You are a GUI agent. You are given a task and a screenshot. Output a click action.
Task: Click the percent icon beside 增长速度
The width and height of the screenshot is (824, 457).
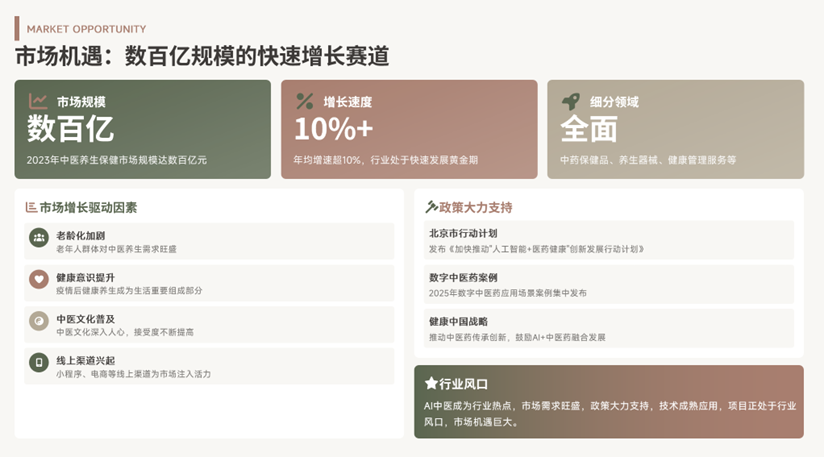305,101
